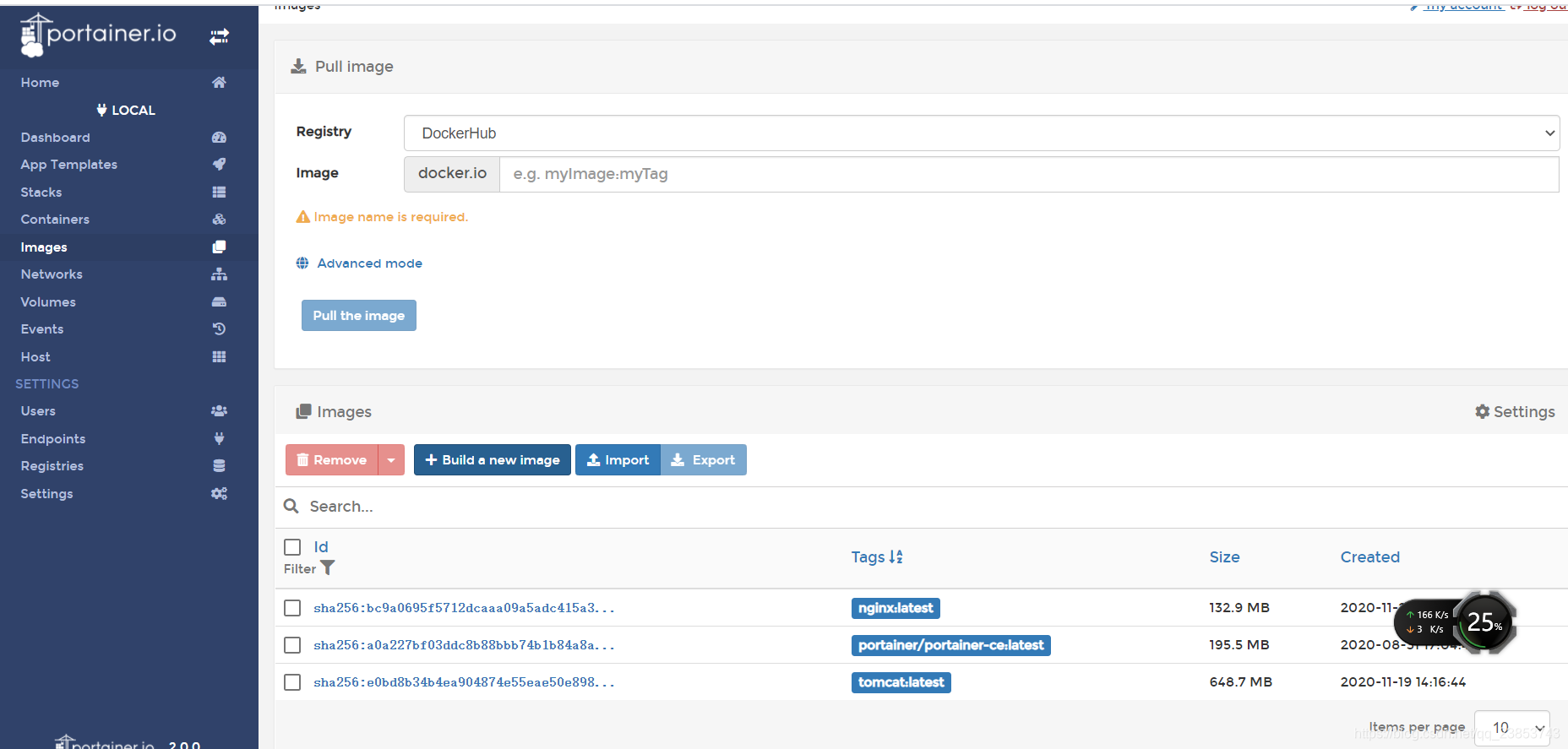Click the images table Settings gear icon

[1482, 411]
